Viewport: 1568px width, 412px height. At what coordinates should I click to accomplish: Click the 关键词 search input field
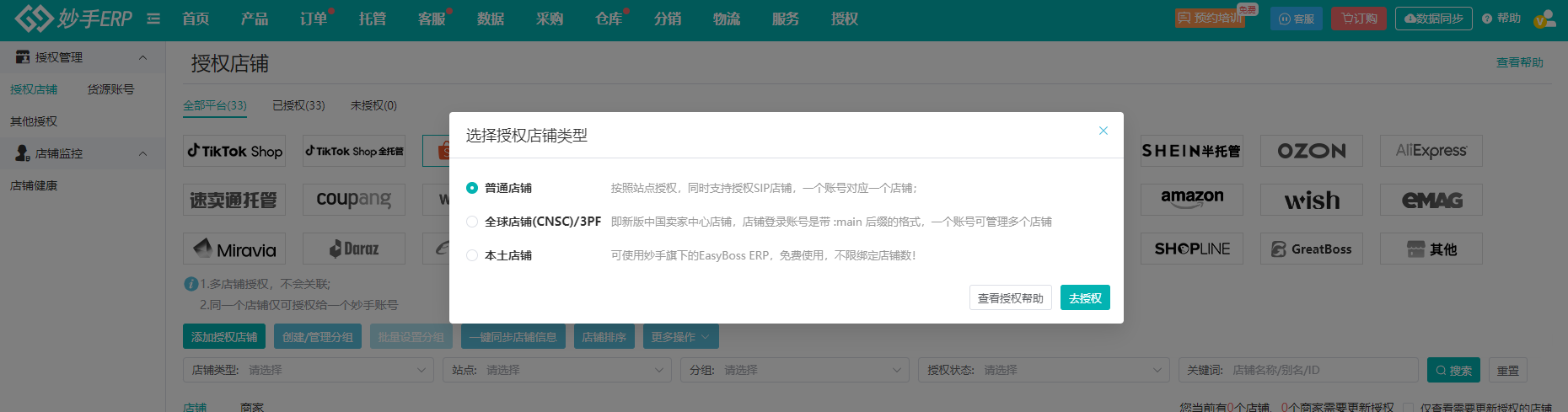click(1322, 370)
